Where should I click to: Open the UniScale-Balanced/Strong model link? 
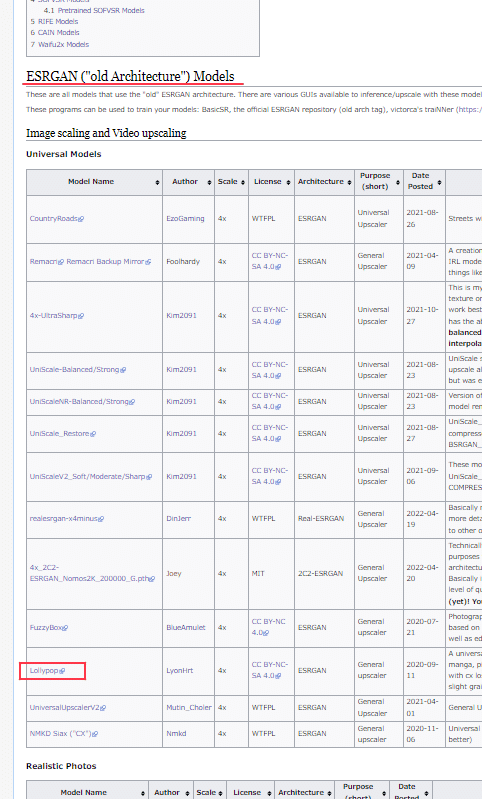(77, 369)
